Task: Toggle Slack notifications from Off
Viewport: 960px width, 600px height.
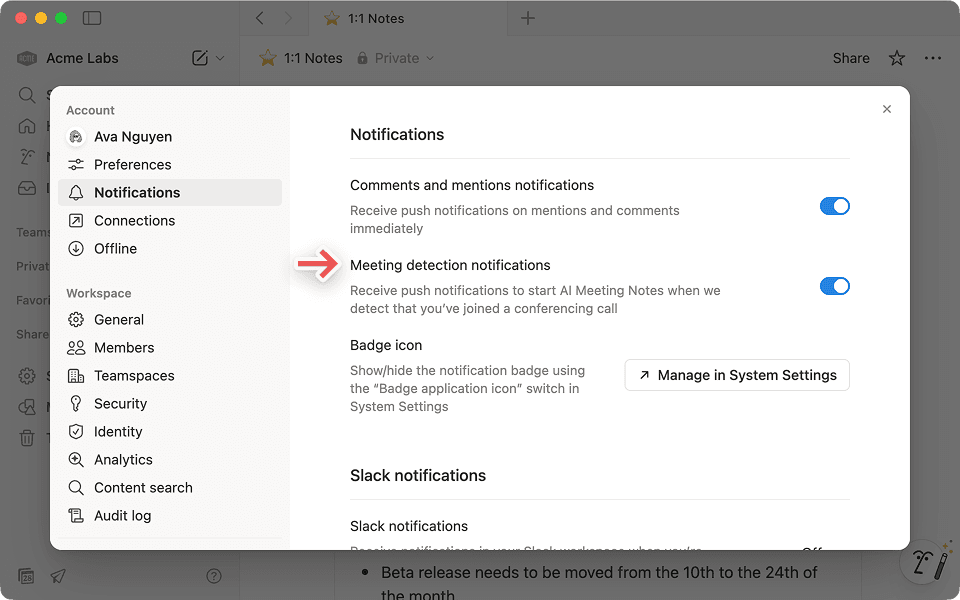Action: pyautogui.click(x=813, y=550)
